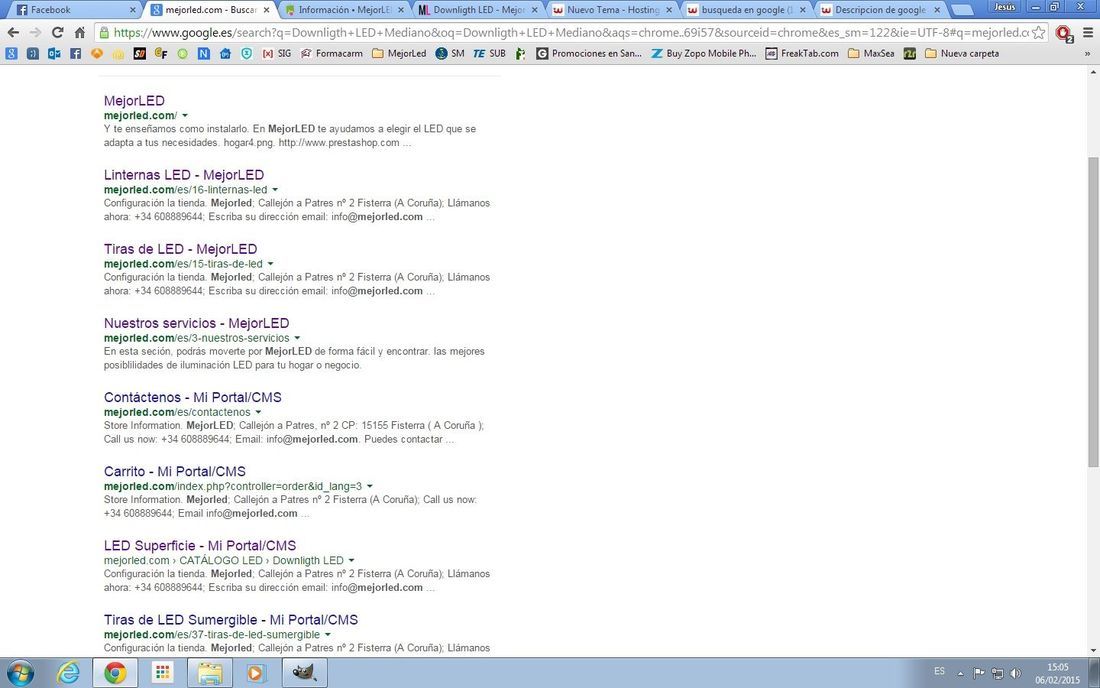Open the SIG bookmark
The image size is (1100, 688).
click(x=277, y=53)
